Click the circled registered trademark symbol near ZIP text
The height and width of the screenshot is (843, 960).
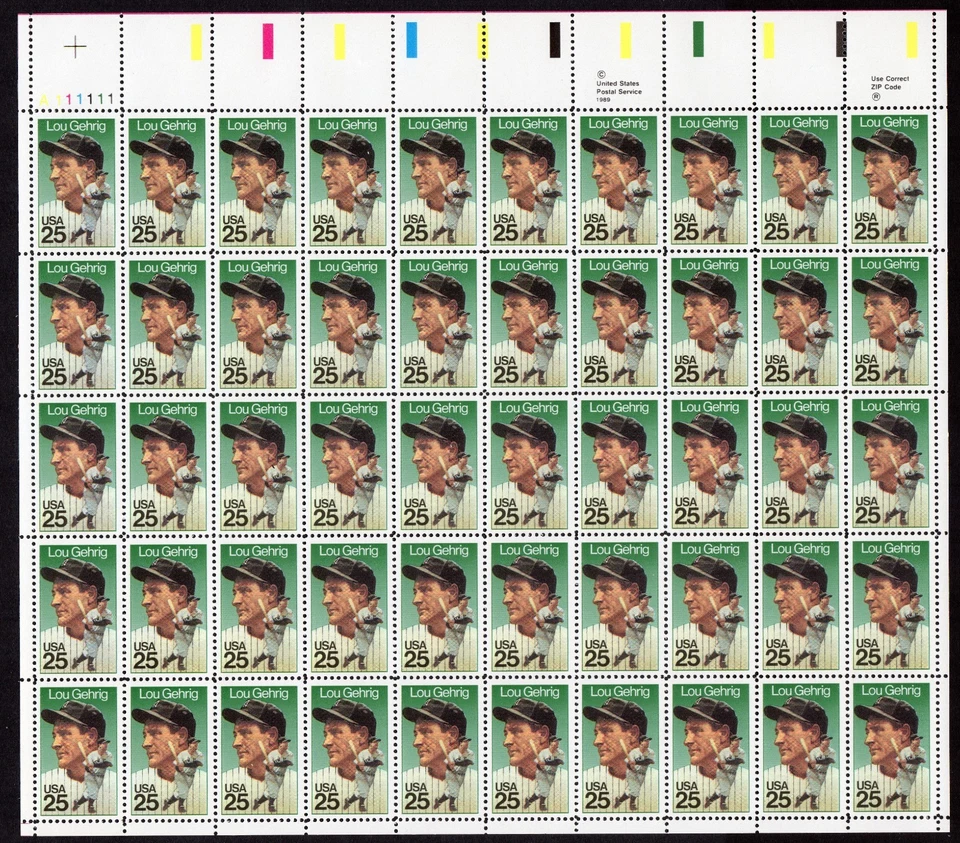[x=876, y=97]
